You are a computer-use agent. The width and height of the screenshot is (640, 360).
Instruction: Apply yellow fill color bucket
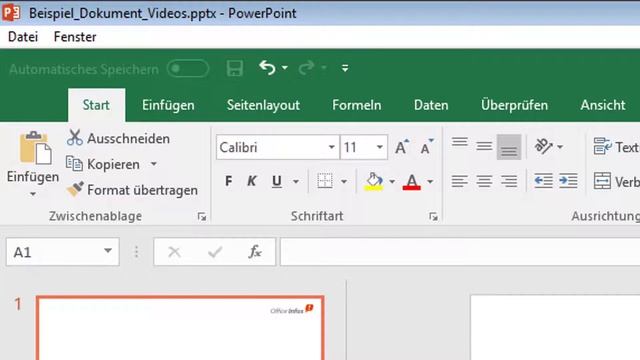point(373,181)
